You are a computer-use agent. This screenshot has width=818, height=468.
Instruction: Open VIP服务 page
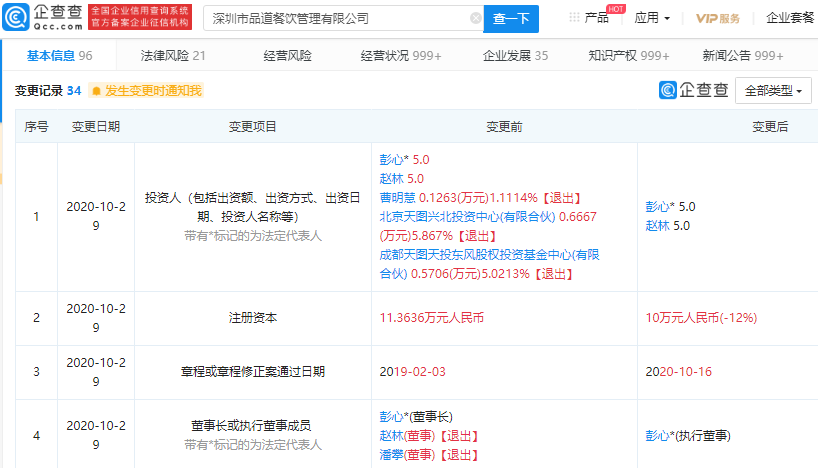[x=718, y=18]
